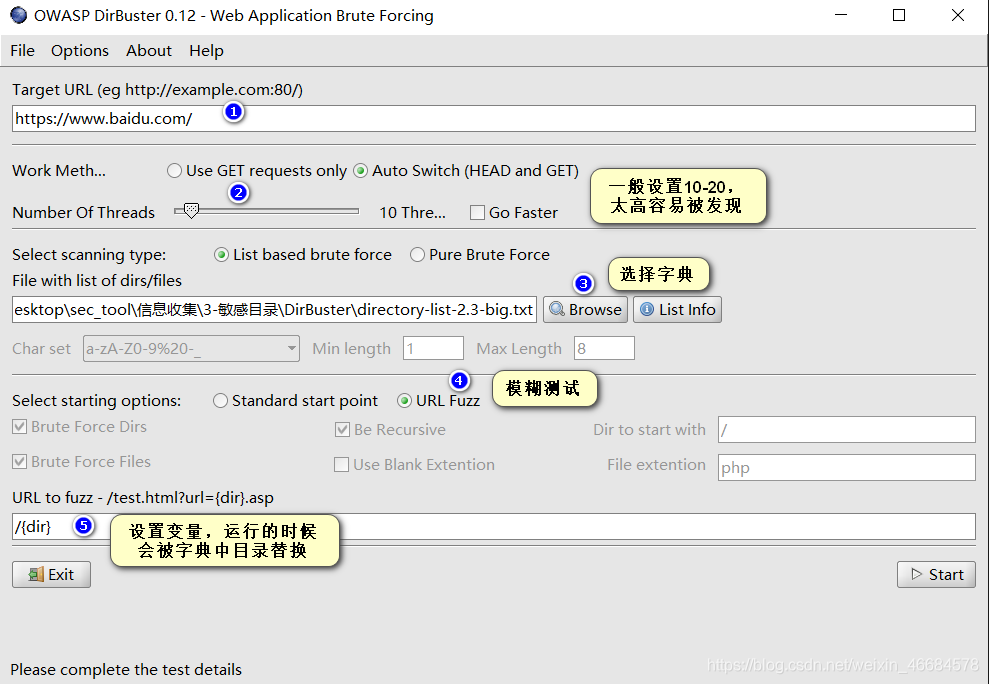989x684 pixels.
Task: Click the Max Length field
Action: (604, 348)
